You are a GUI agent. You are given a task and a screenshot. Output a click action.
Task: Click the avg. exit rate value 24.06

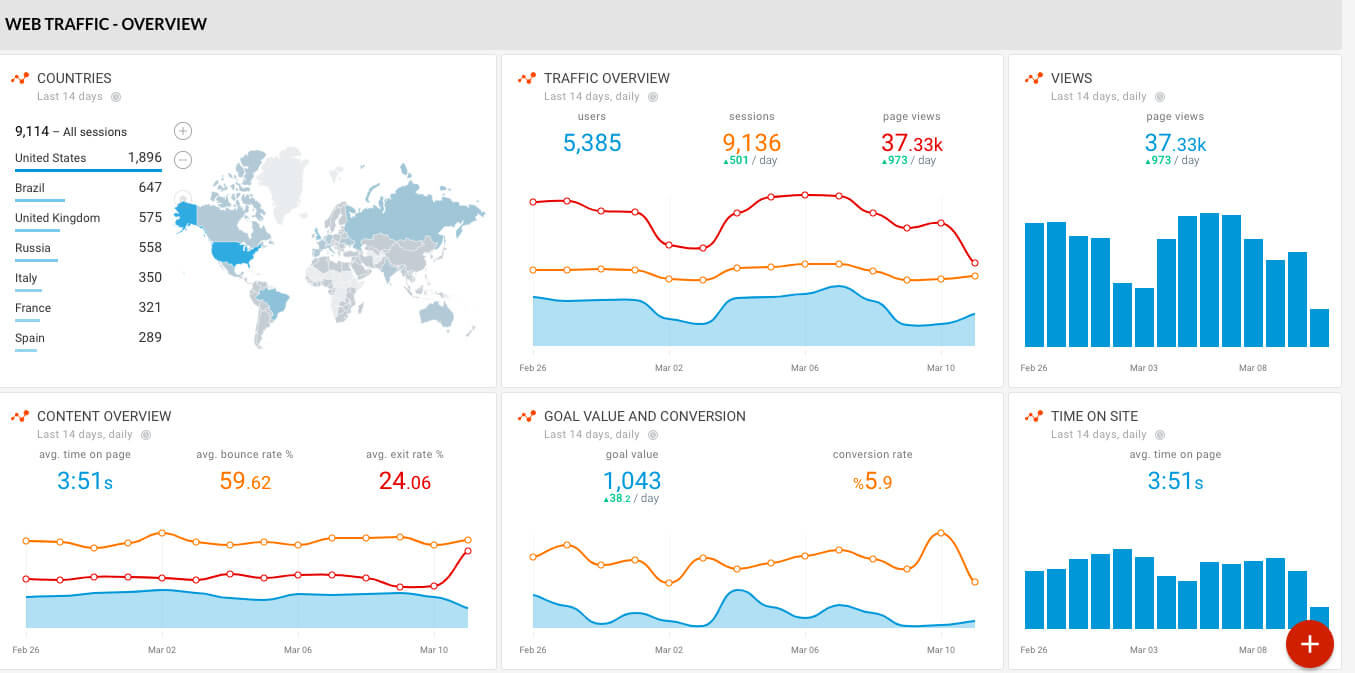point(405,482)
